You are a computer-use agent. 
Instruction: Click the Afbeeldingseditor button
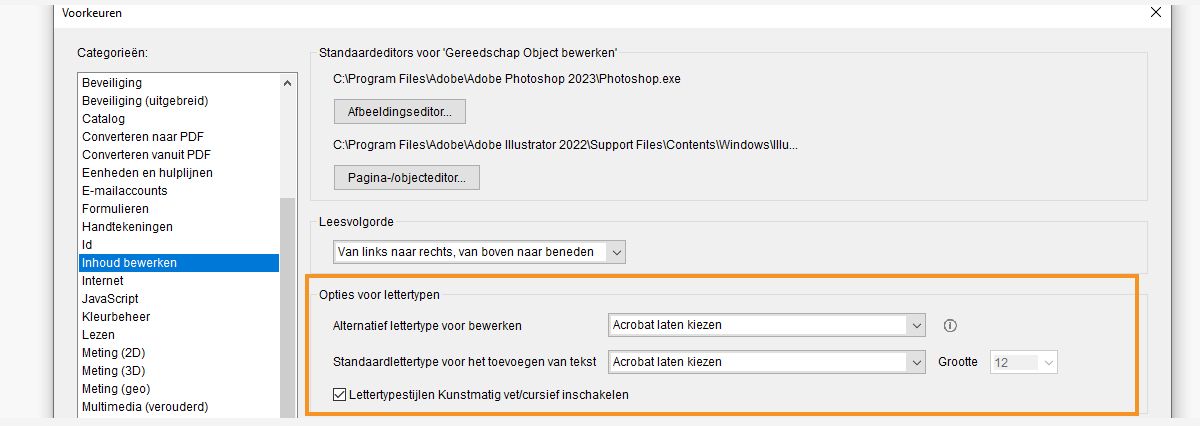[400, 110]
